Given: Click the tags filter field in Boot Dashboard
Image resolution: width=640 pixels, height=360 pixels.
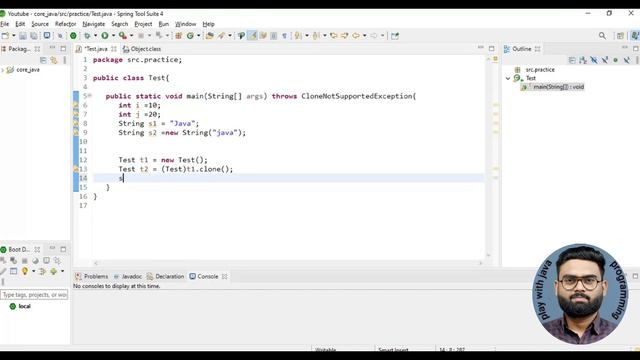Looking at the screenshot, I should point(34,295).
